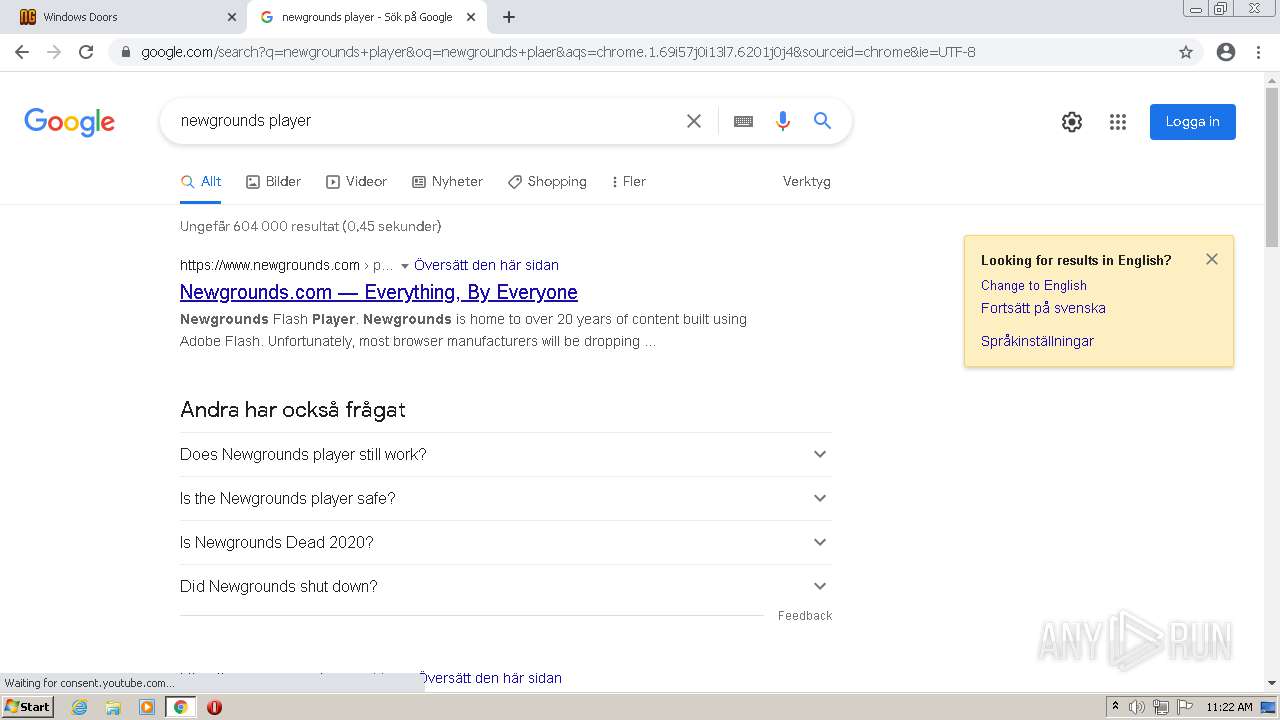Close the Windows Doors tab
This screenshot has width=1280, height=720.
coord(232,17)
